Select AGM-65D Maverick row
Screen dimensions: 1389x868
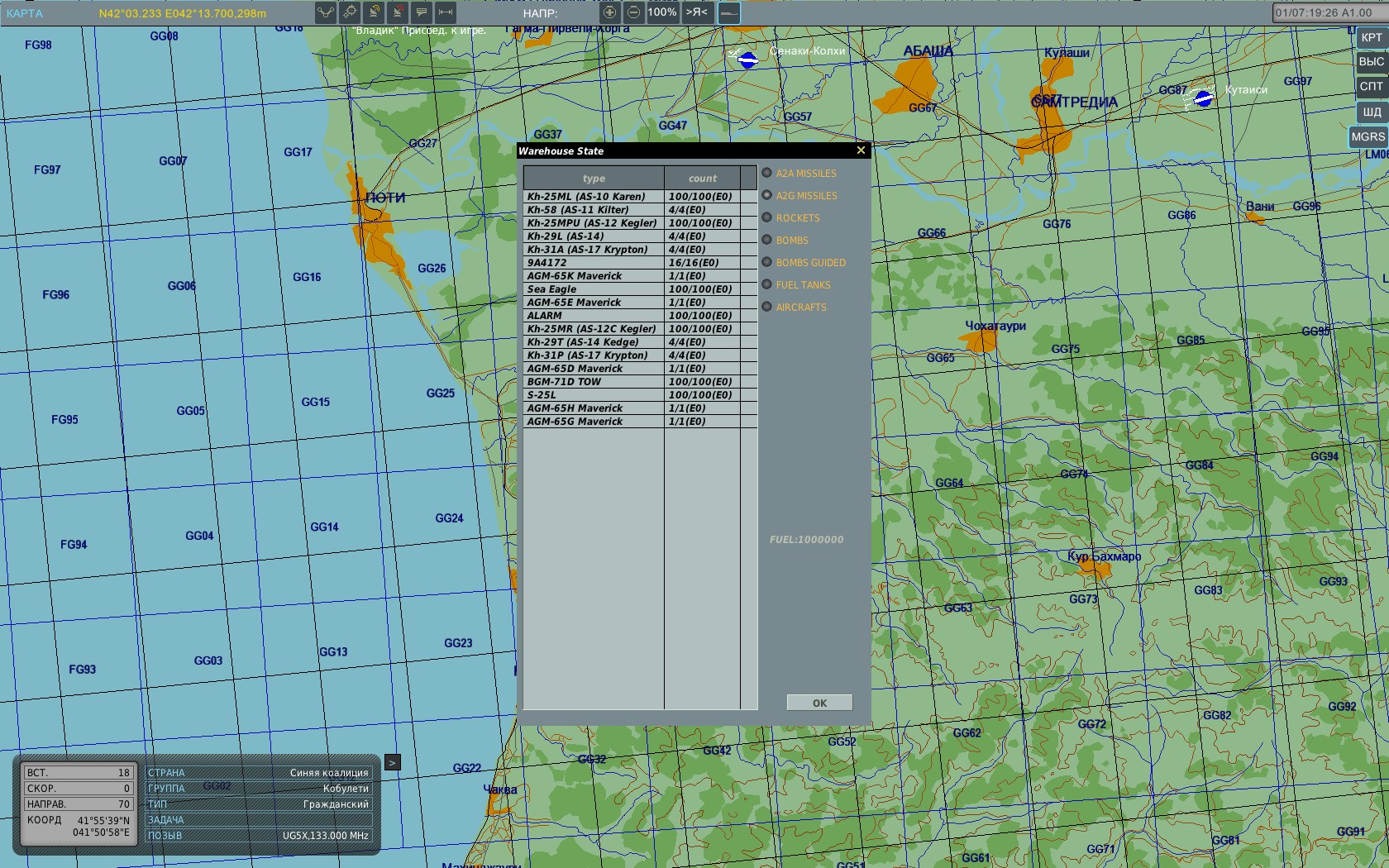coord(640,369)
